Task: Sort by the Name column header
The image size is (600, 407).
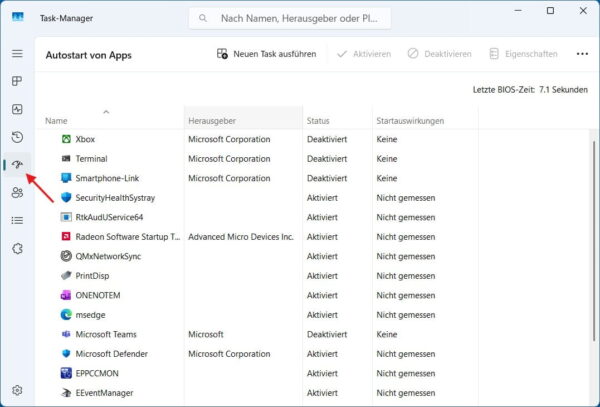Action: 56,121
